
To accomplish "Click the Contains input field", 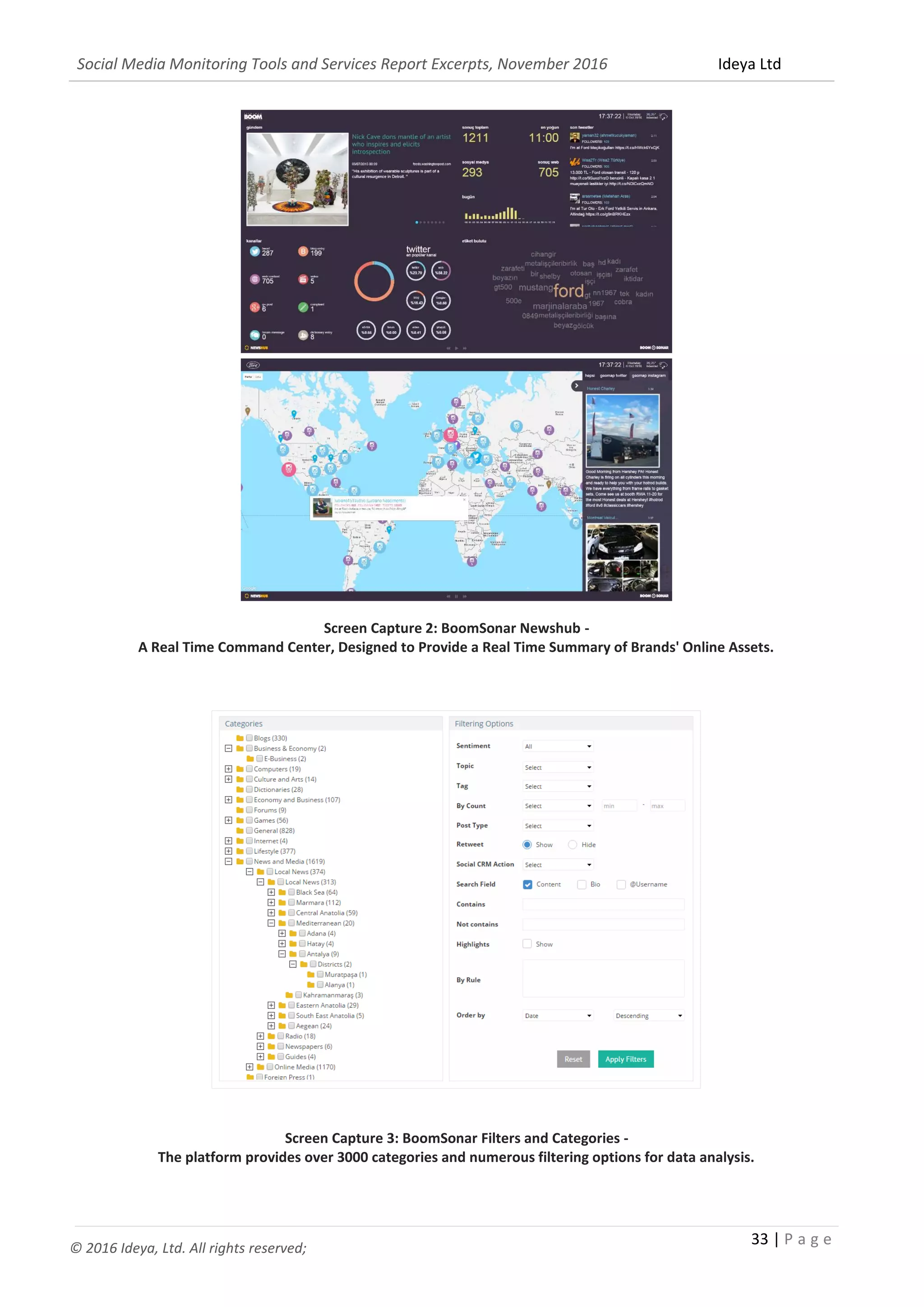I will point(604,904).
